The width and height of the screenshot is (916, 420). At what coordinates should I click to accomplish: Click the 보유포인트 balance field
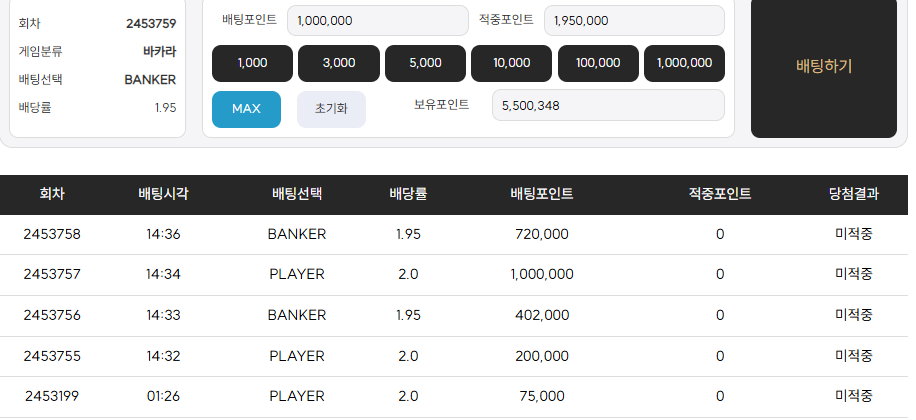(607, 104)
